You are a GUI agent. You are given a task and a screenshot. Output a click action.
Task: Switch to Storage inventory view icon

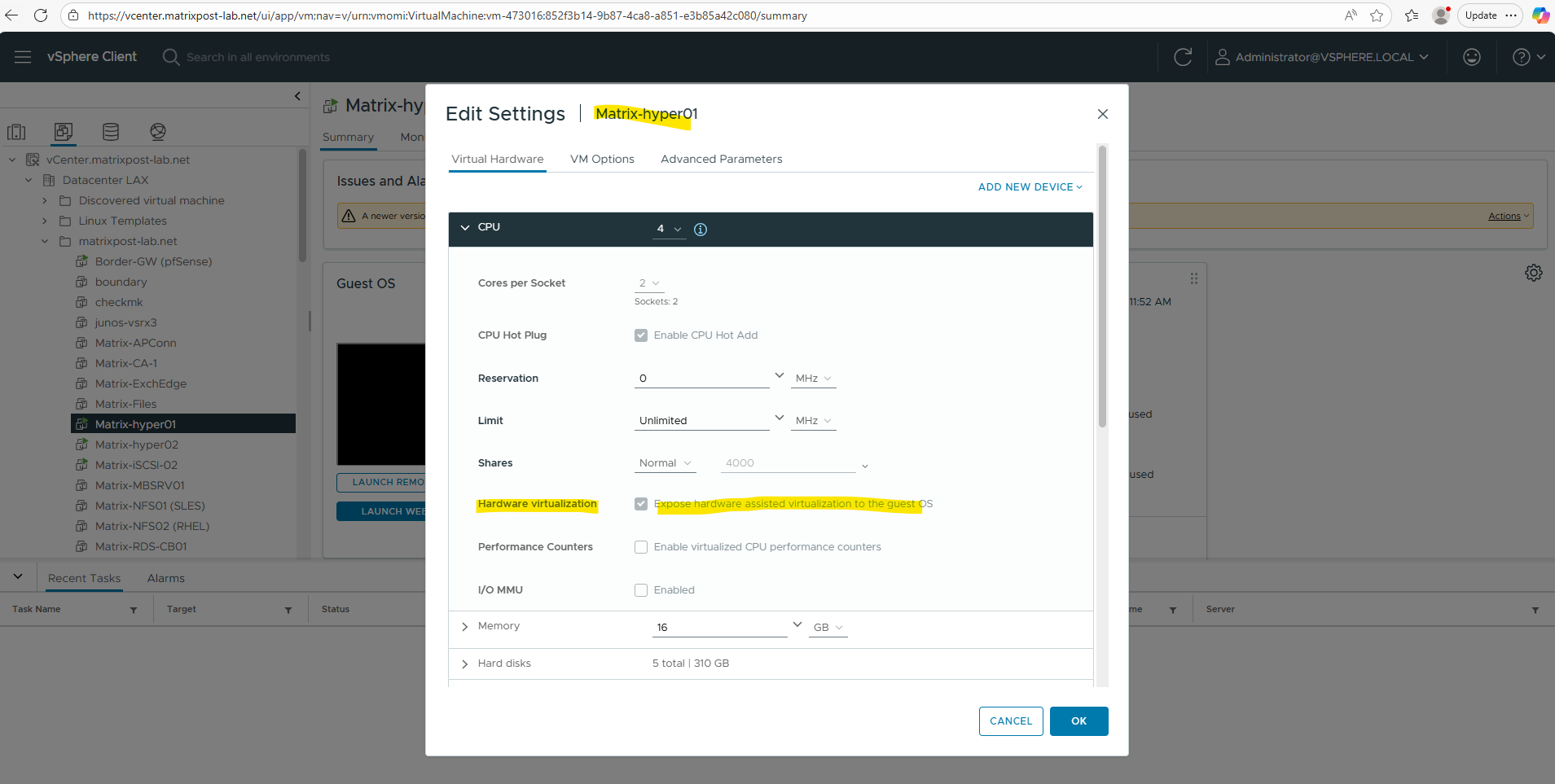[111, 132]
